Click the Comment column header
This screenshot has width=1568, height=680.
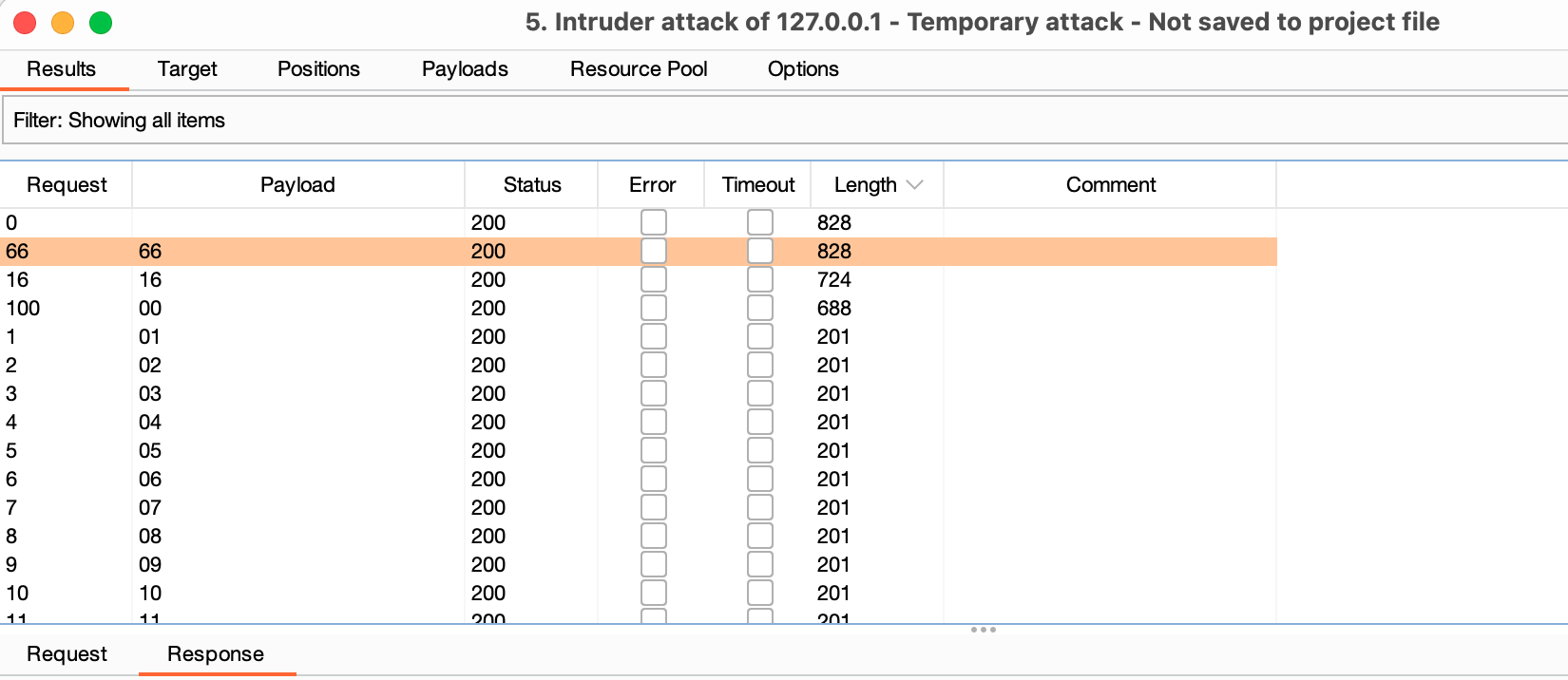coord(1110,185)
